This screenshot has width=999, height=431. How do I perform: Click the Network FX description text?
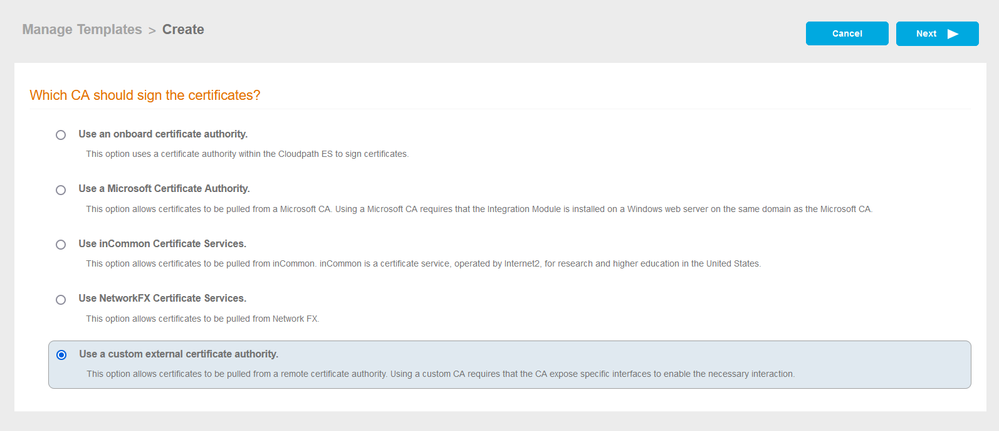(x=203, y=319)
